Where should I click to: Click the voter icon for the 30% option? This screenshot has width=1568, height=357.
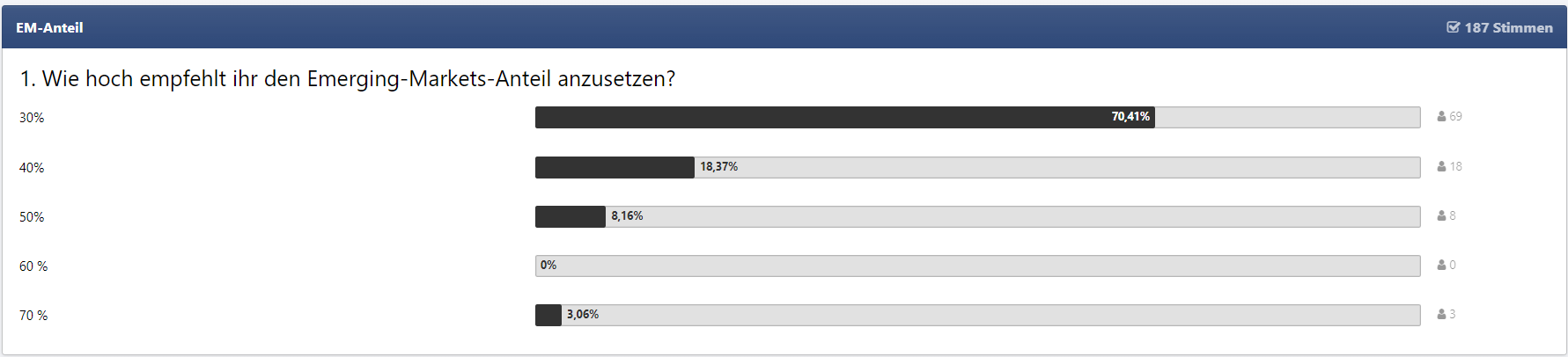1441,116
